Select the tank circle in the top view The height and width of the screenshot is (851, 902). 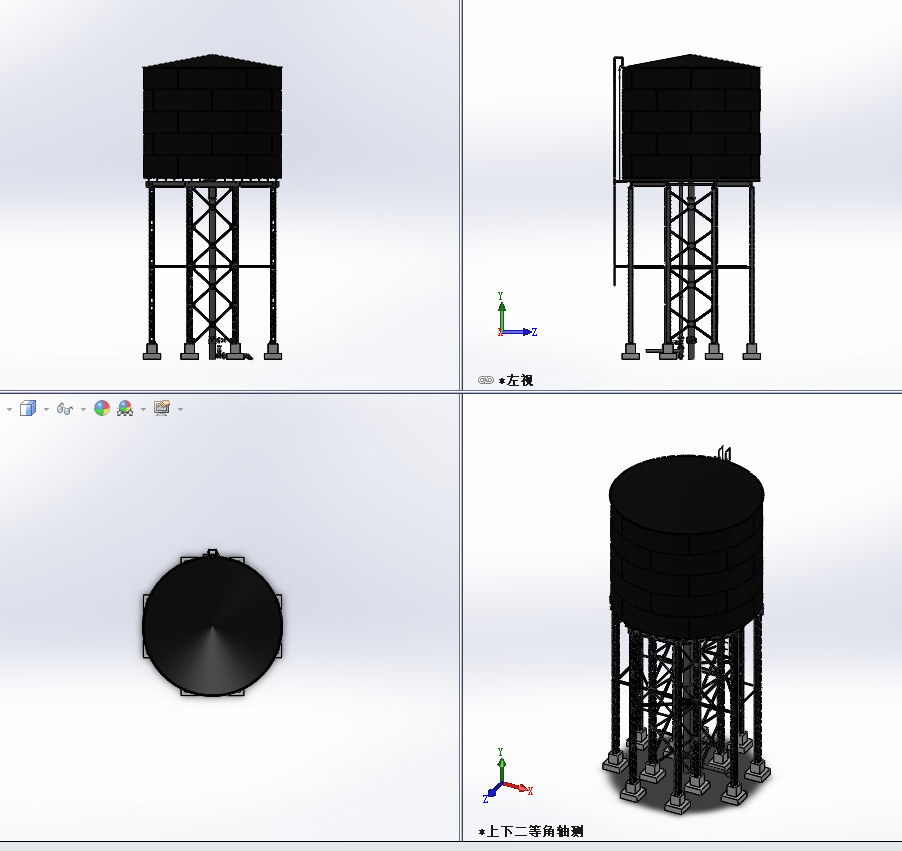pos(212,626)
